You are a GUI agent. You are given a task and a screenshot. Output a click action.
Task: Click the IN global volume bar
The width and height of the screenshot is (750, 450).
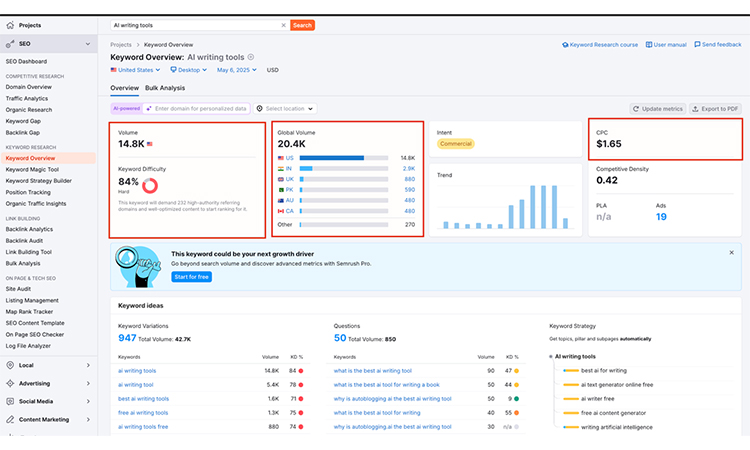tap(344, 168)
